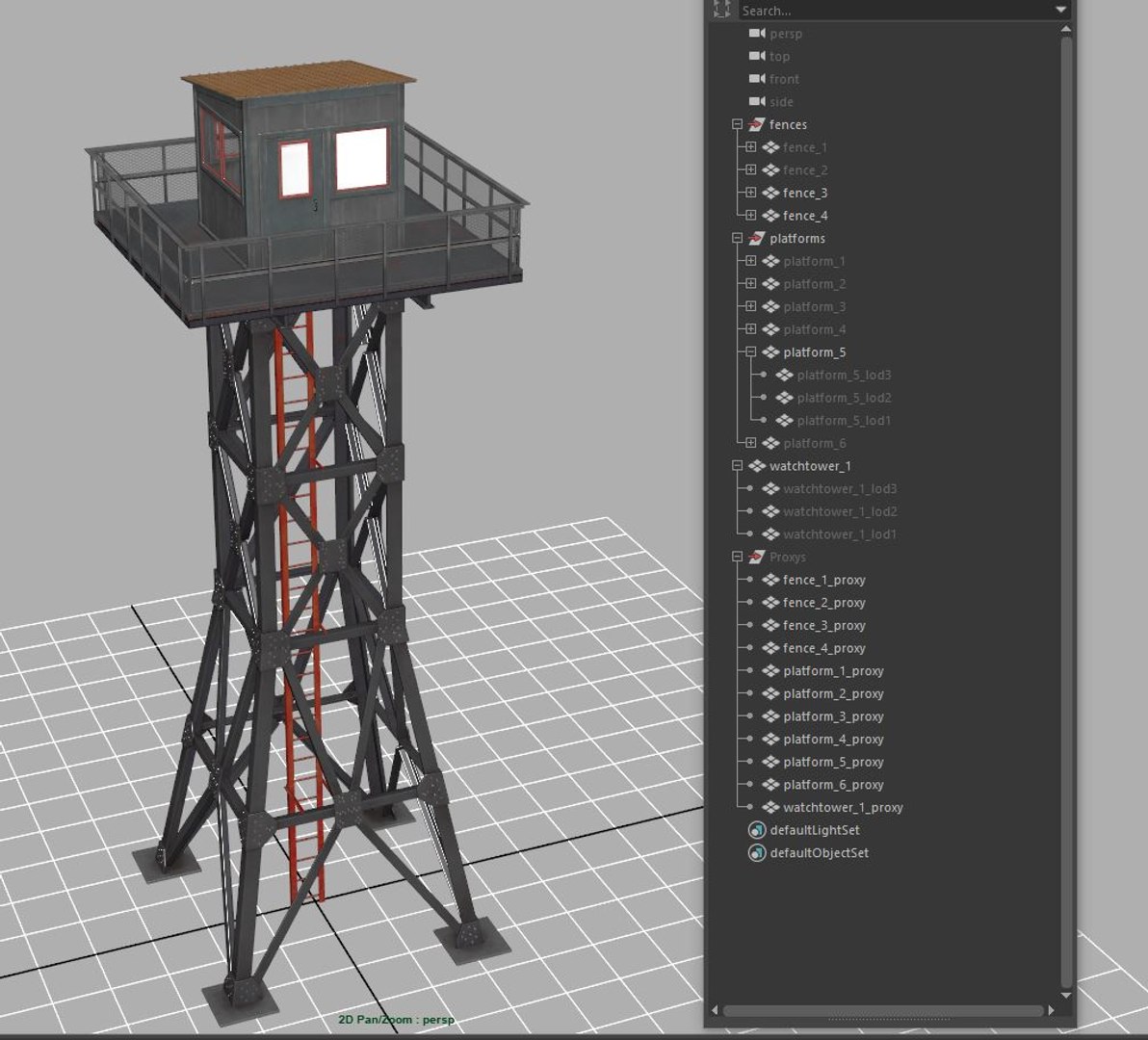This screenshot has height=1040, width=1148.
Task: Expand the fence_2 node
Action: pos(750,169)
